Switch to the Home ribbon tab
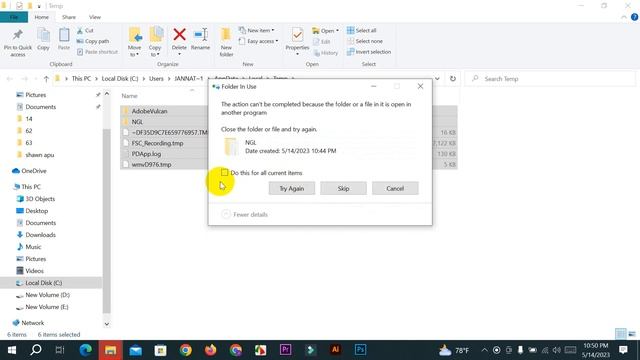The image size is (640, 360). pos(42,17)
